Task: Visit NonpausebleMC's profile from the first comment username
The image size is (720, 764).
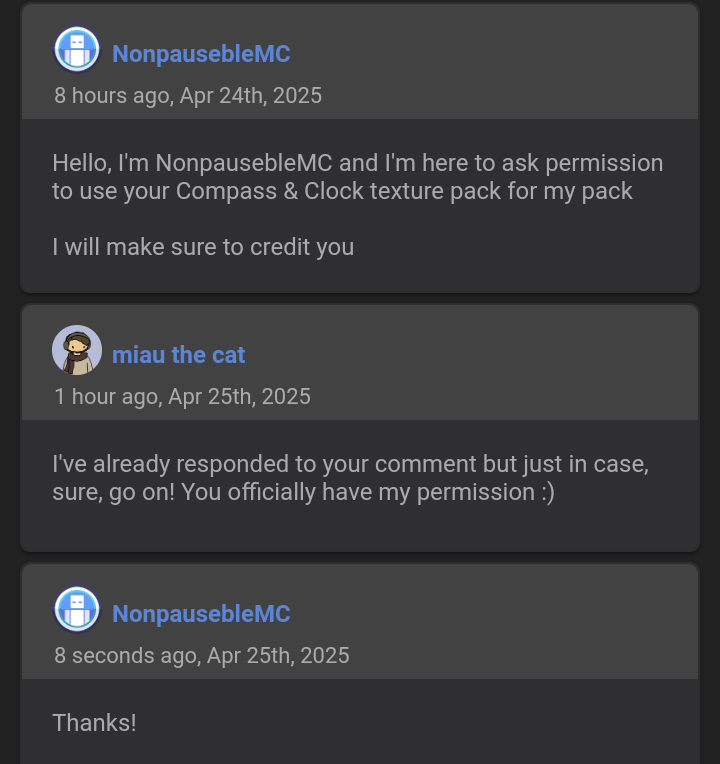Action: click(201, 54)
